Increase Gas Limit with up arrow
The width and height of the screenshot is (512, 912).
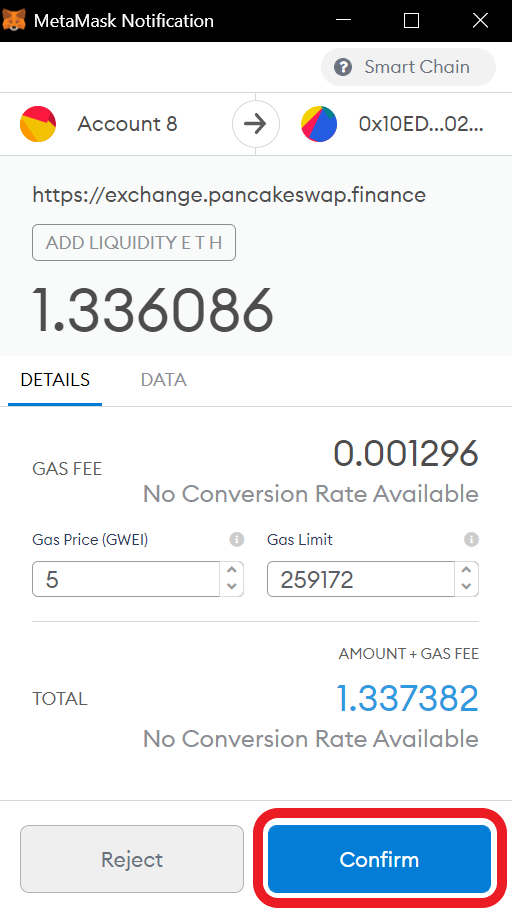click(466, 571)
